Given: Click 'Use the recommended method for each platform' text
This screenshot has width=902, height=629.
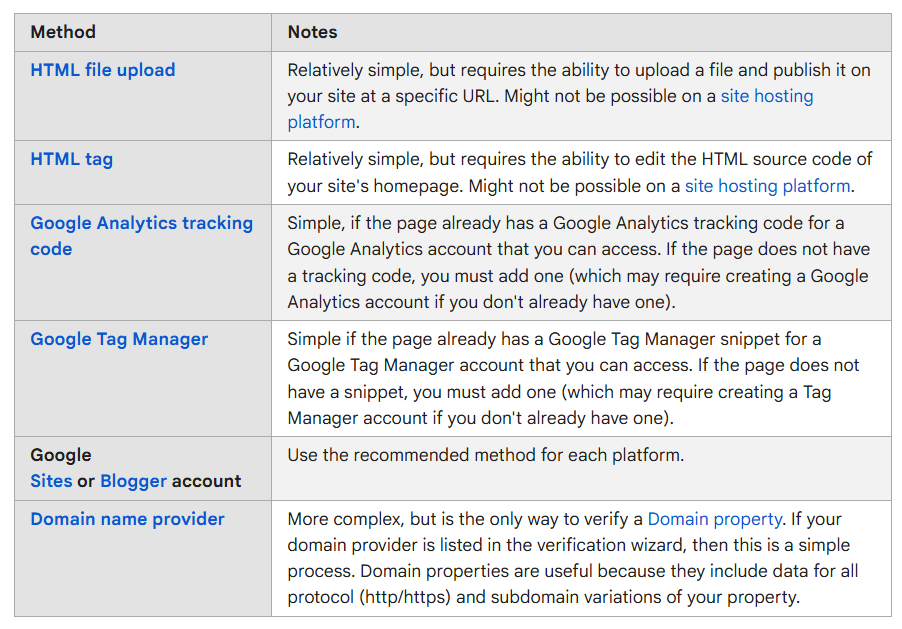Looking at the screenshot, I should tap(485, 456).
